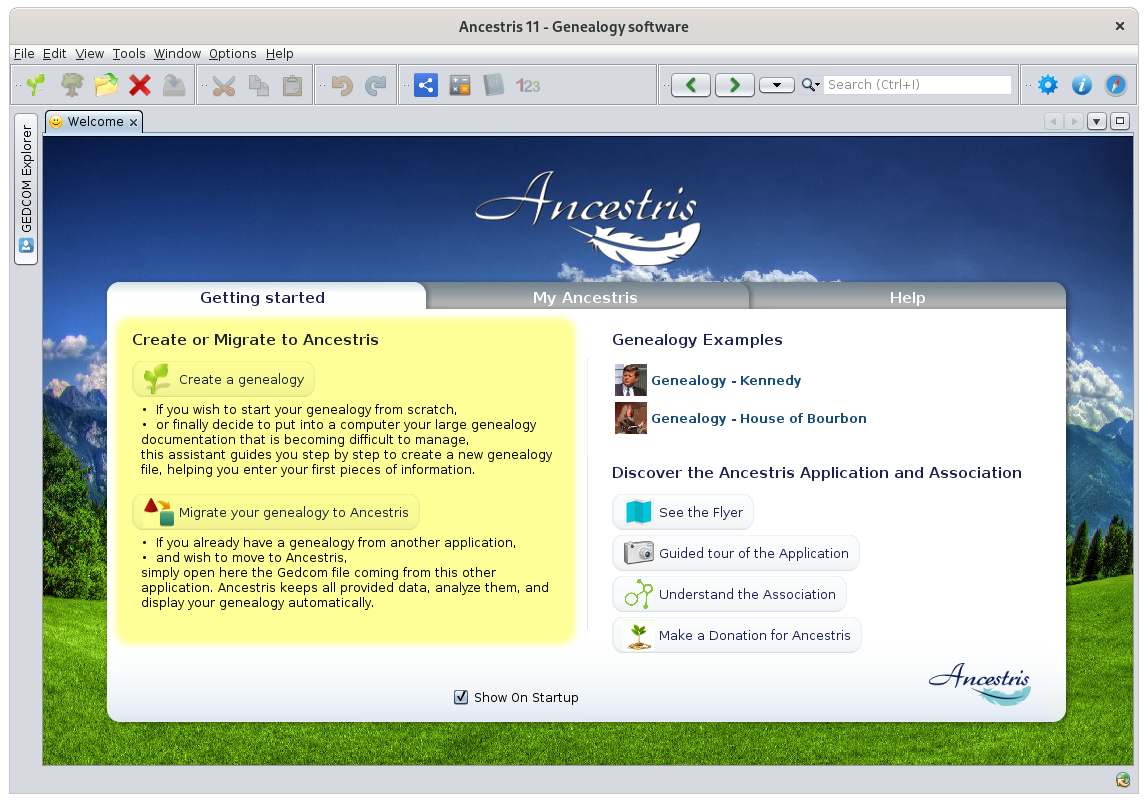The image size is (1148, 803).
Task: Click the save tray icon in the toolbar
Action: click(174, 85)
